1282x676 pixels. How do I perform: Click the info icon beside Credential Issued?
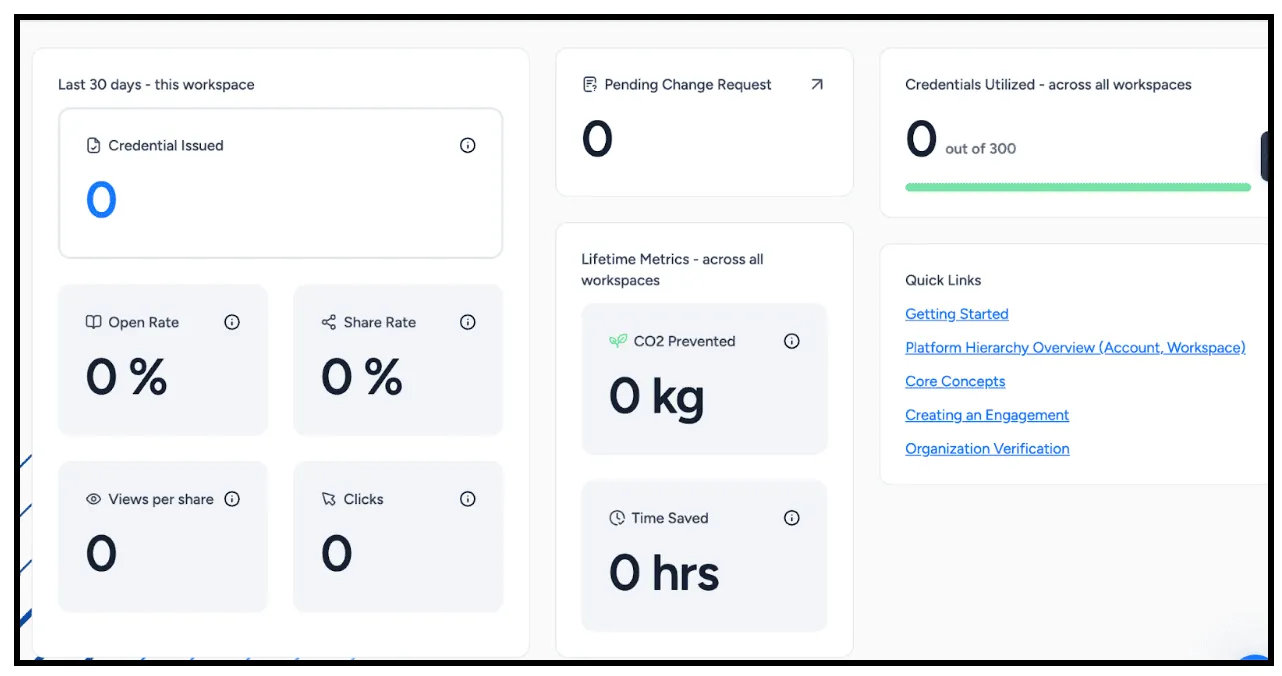(467, 145)
